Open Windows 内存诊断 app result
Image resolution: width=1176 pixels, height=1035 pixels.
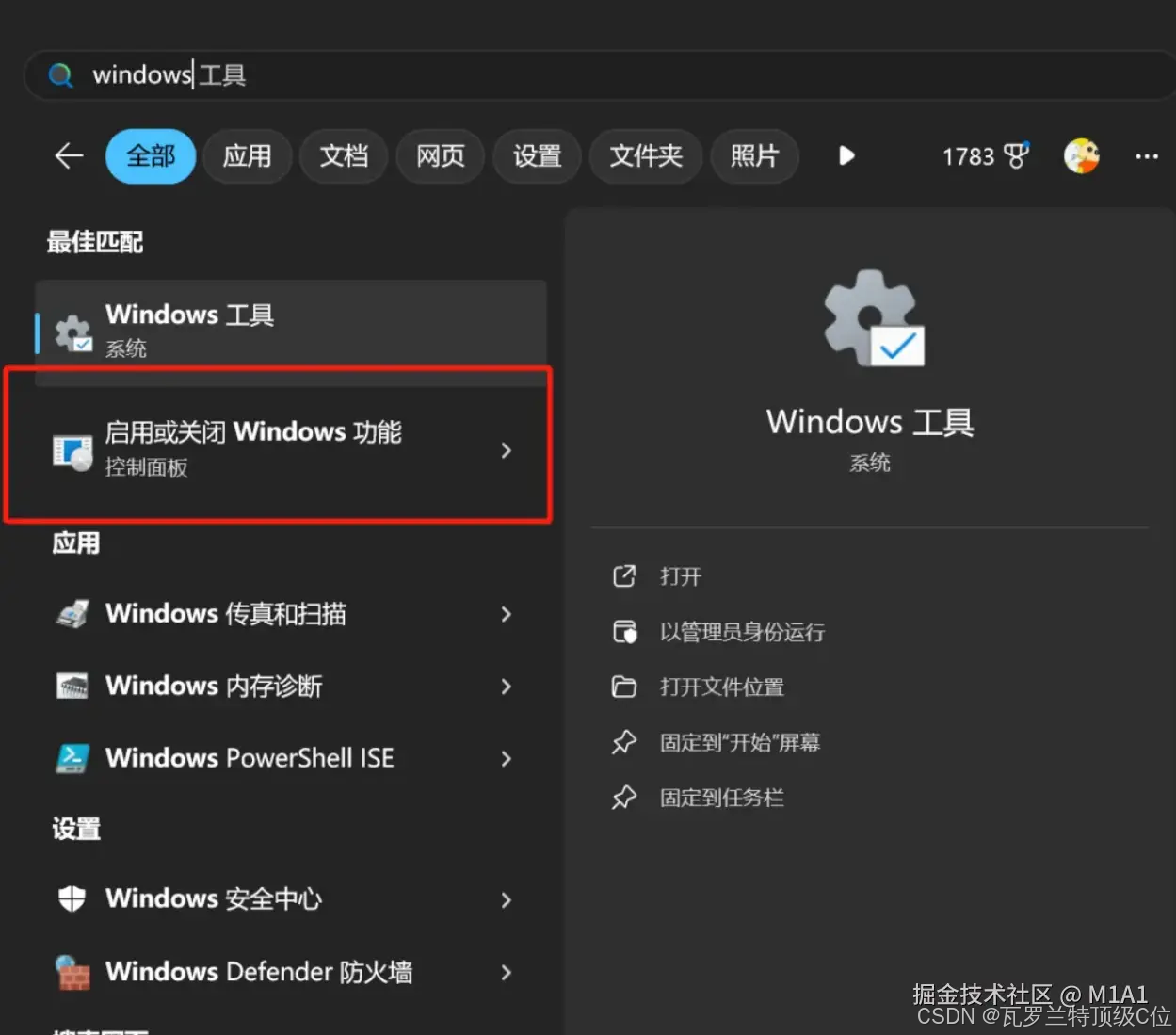(291, 686)
